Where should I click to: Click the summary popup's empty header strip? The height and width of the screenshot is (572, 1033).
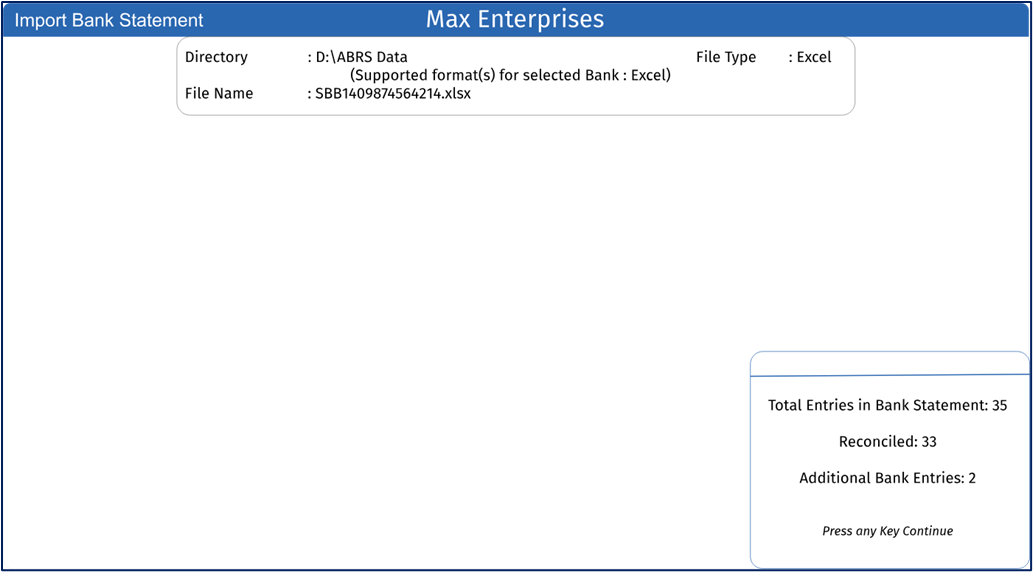pos(889,363)
